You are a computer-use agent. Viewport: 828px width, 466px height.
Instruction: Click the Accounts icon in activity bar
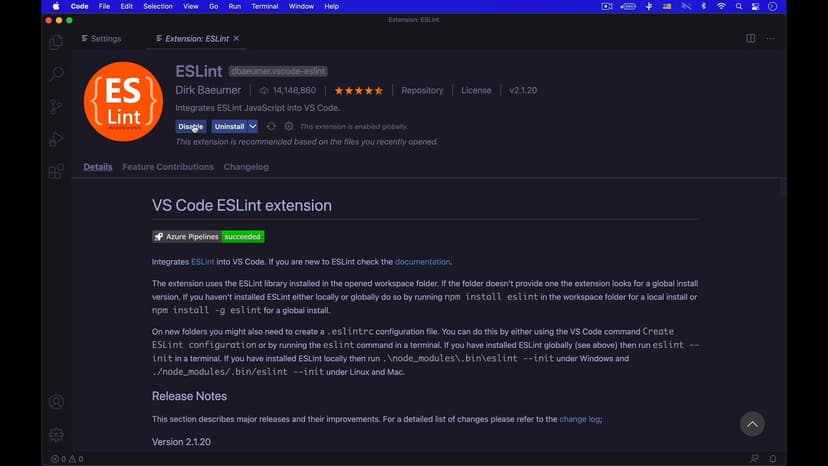[x=56, y=402]
